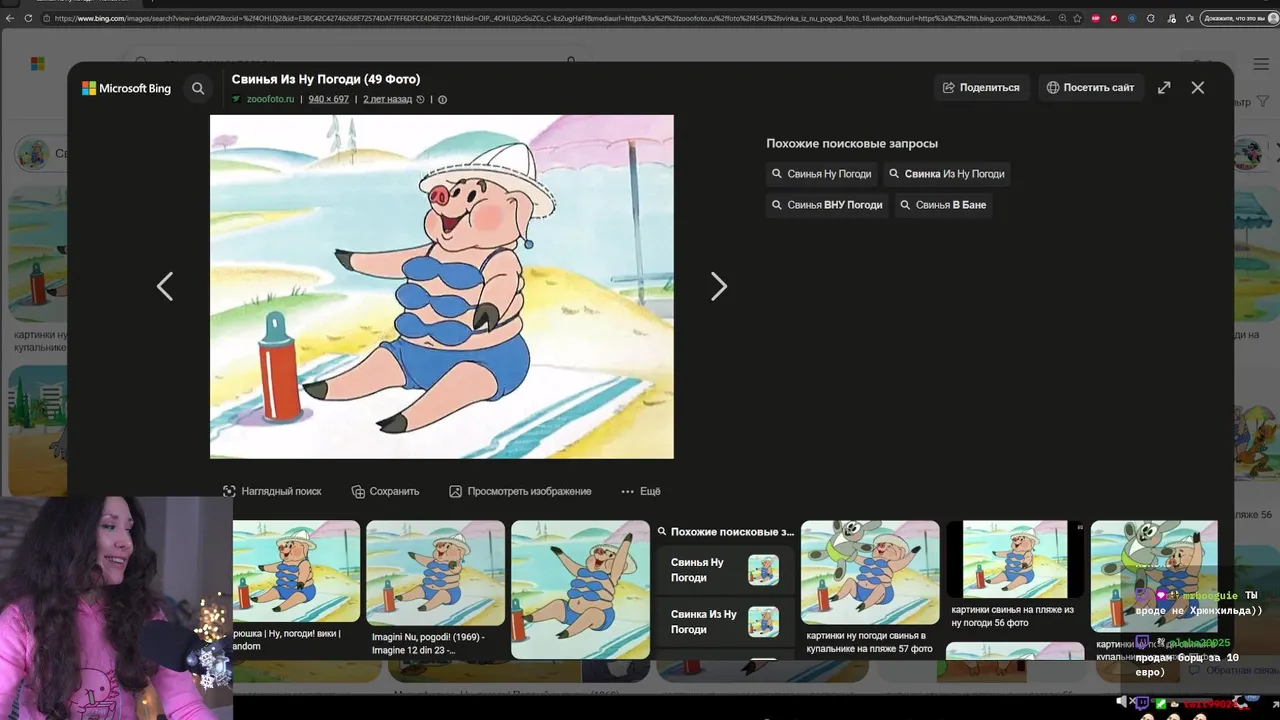The width and height of the screenshot is (1280, 720).
Task: Click the browser address bar URL
Action: (x=550, y=18)
